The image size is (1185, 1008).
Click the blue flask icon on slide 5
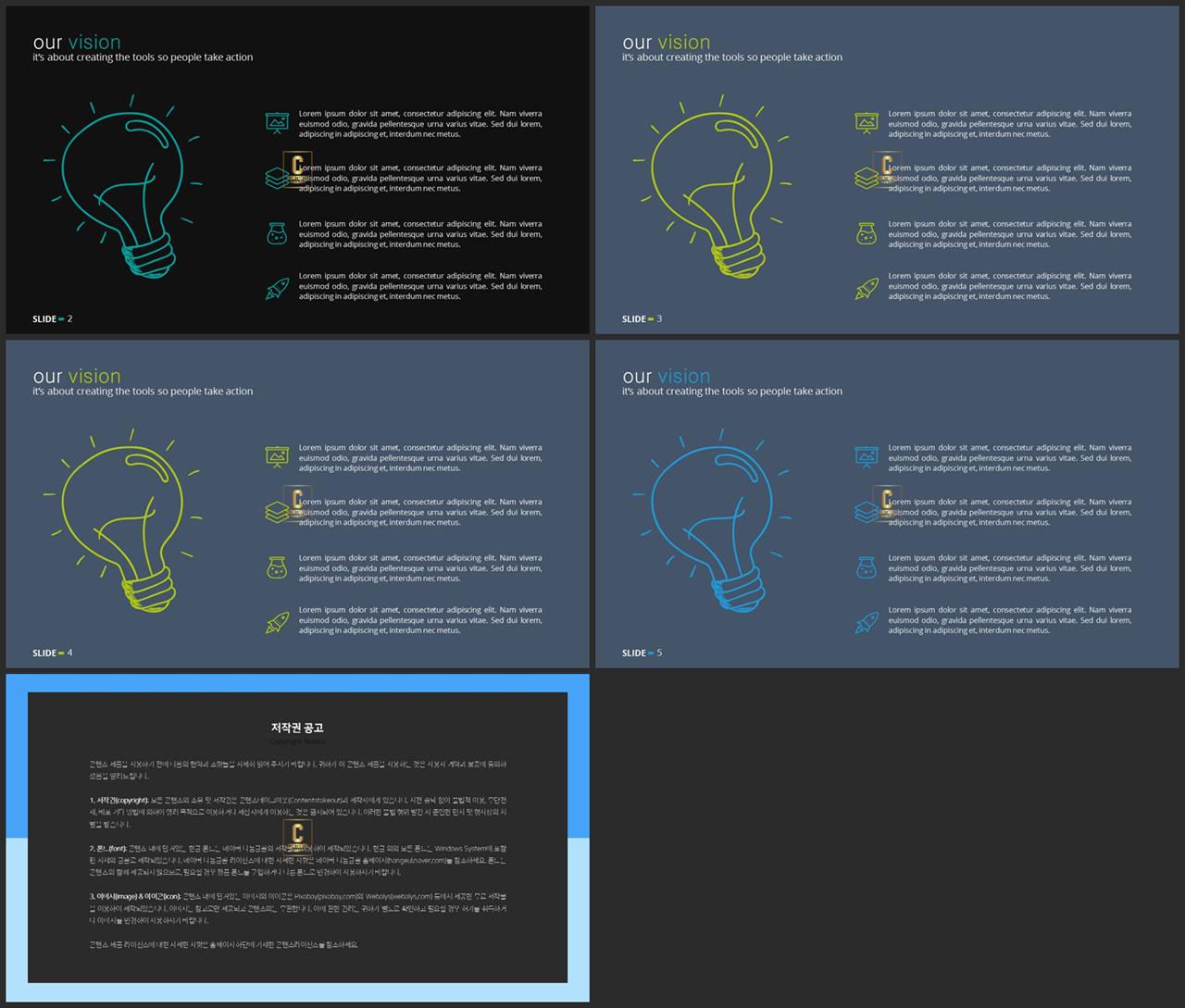coord(867,567)
